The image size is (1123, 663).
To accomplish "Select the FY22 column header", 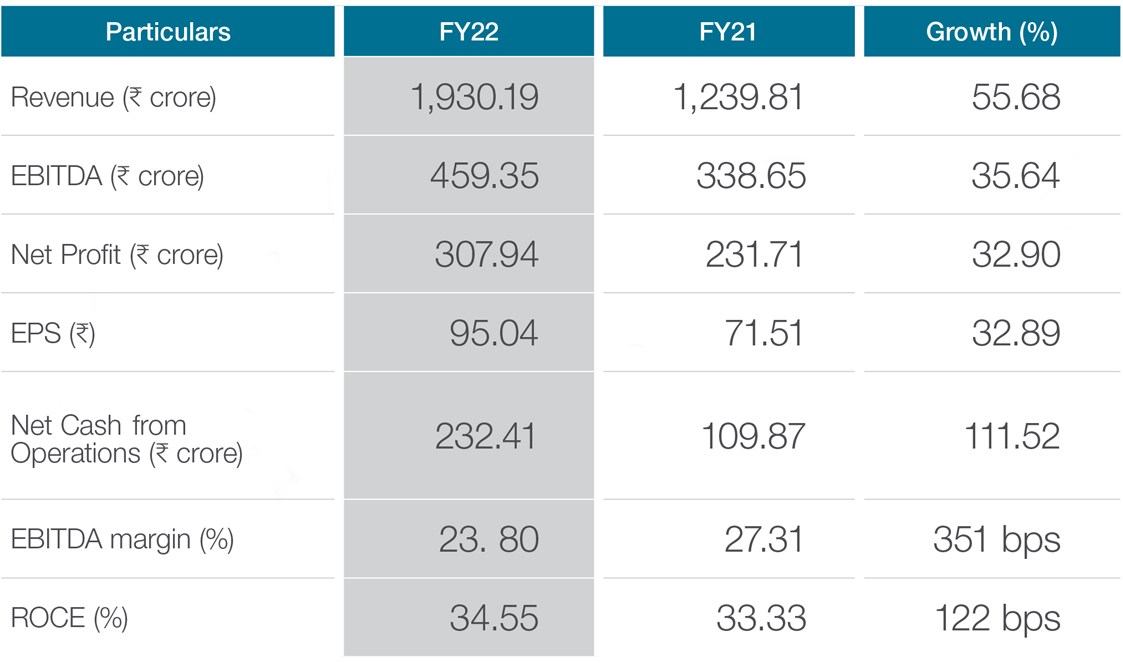I will point(468,32).
